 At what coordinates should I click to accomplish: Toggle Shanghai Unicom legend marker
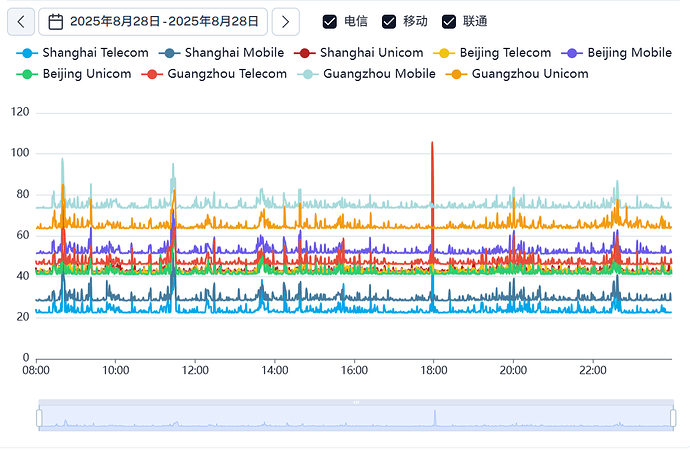[x=305, y=53]
